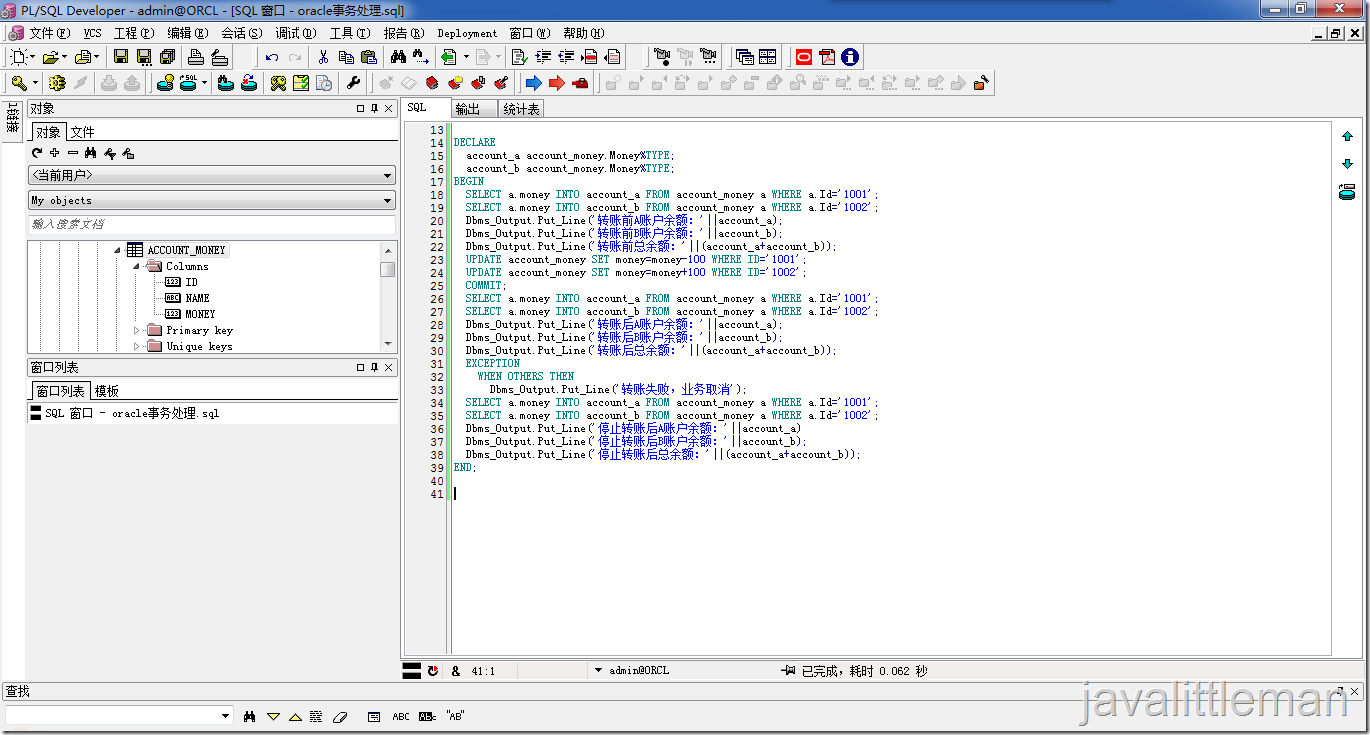Click the Find Next binoculars-with-arrow icon
1370x735 pixels.
tap(421, 57)
